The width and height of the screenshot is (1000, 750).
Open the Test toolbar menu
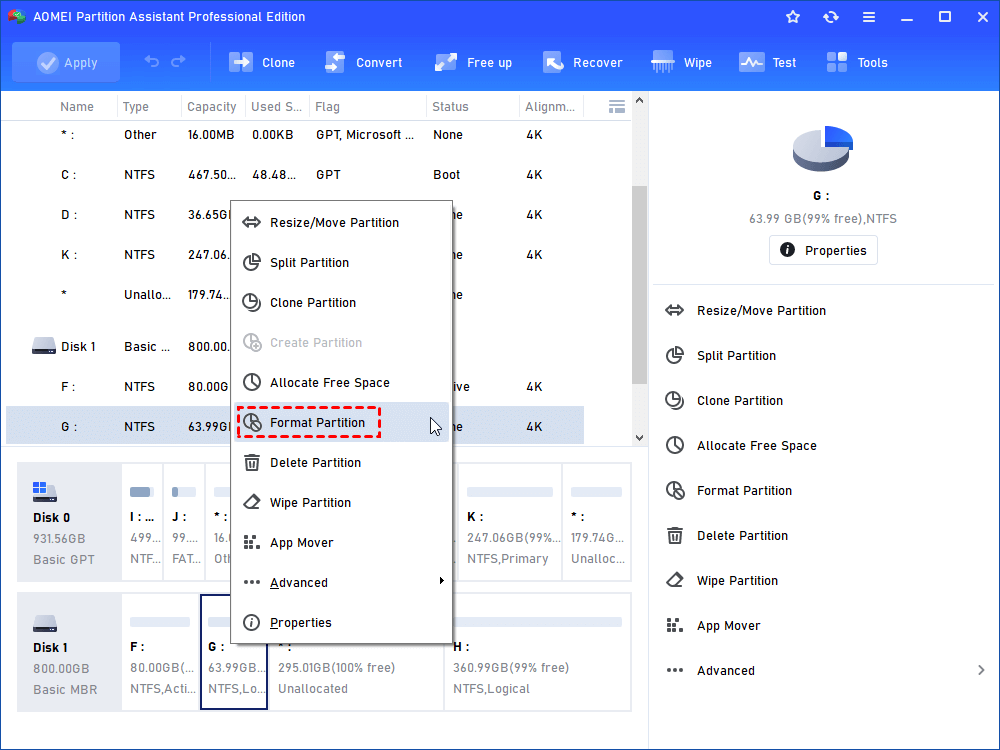click(x=767, y=62)
